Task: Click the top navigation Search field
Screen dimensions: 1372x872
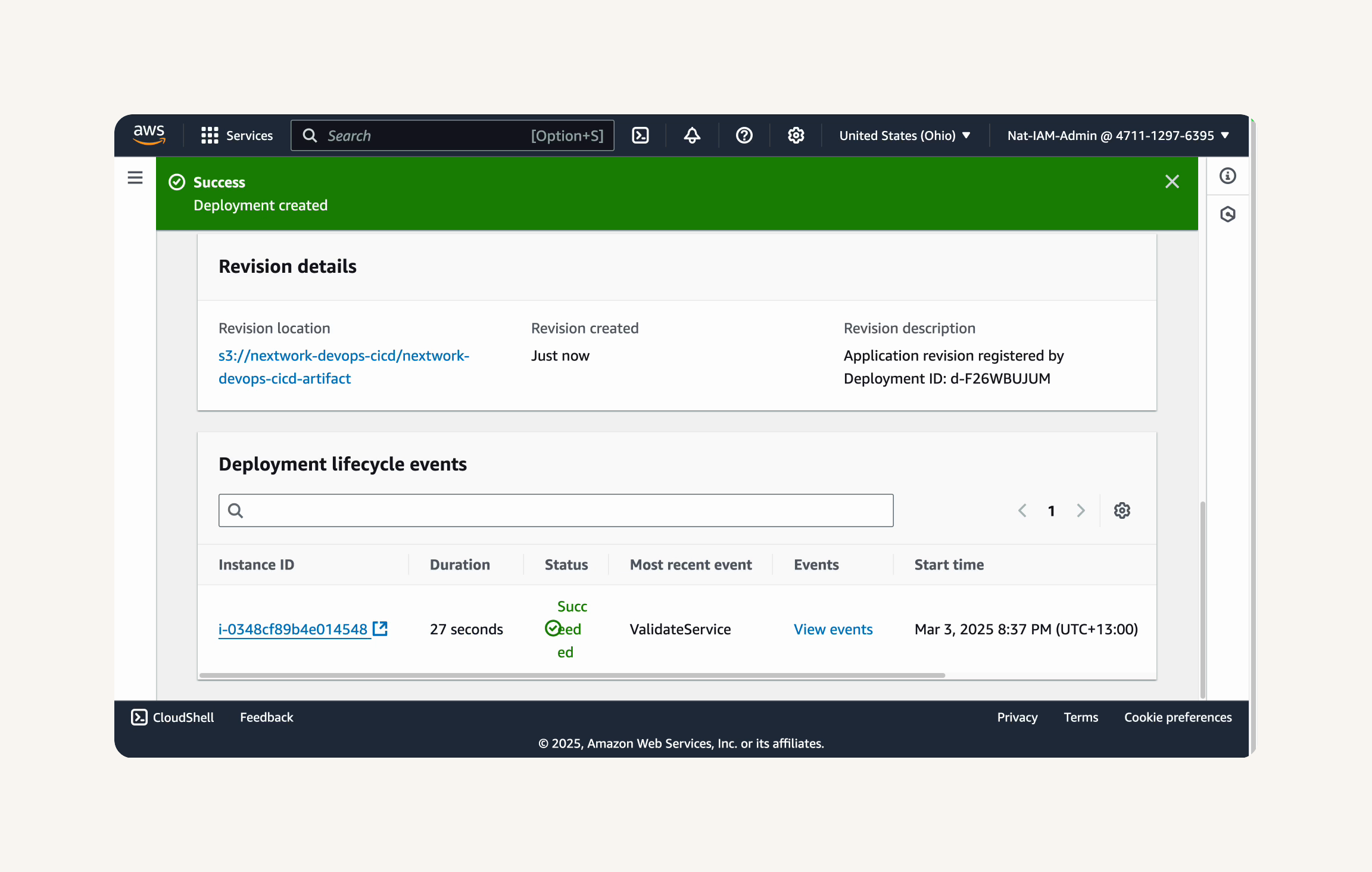Action: point(453,135)
